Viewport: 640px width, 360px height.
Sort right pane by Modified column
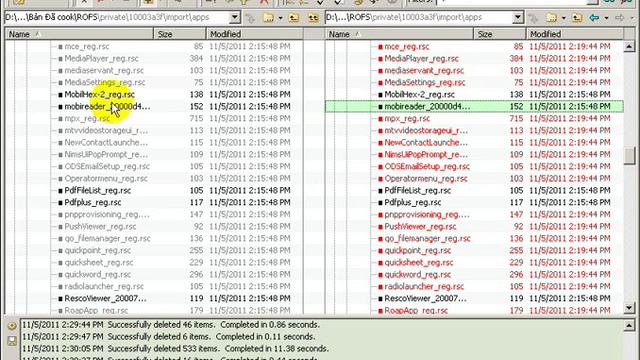575,34
